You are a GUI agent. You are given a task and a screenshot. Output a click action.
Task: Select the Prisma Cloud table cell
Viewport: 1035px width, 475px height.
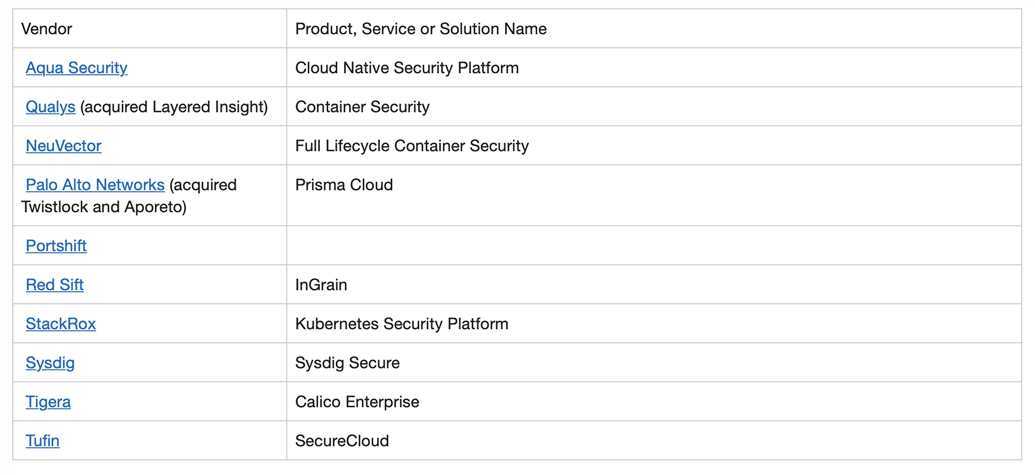click(x=654, y=195)
